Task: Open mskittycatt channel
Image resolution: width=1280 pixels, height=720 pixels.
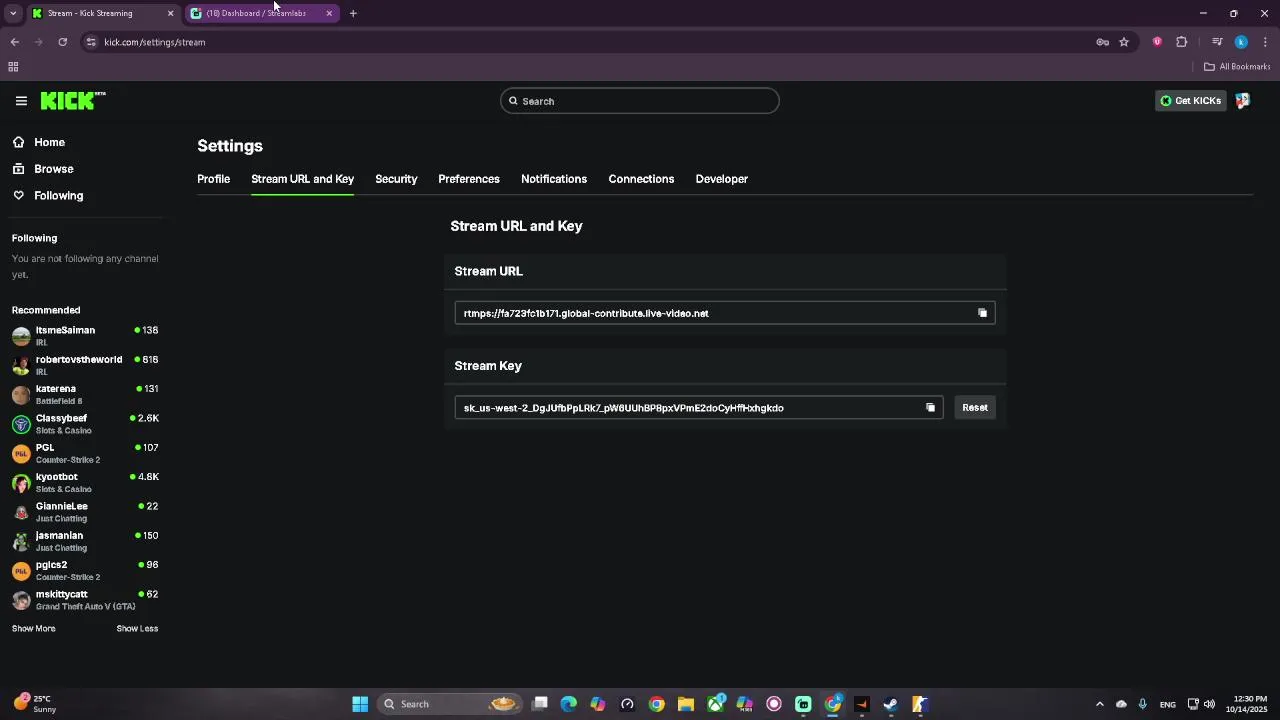Action: coord(85,600)
